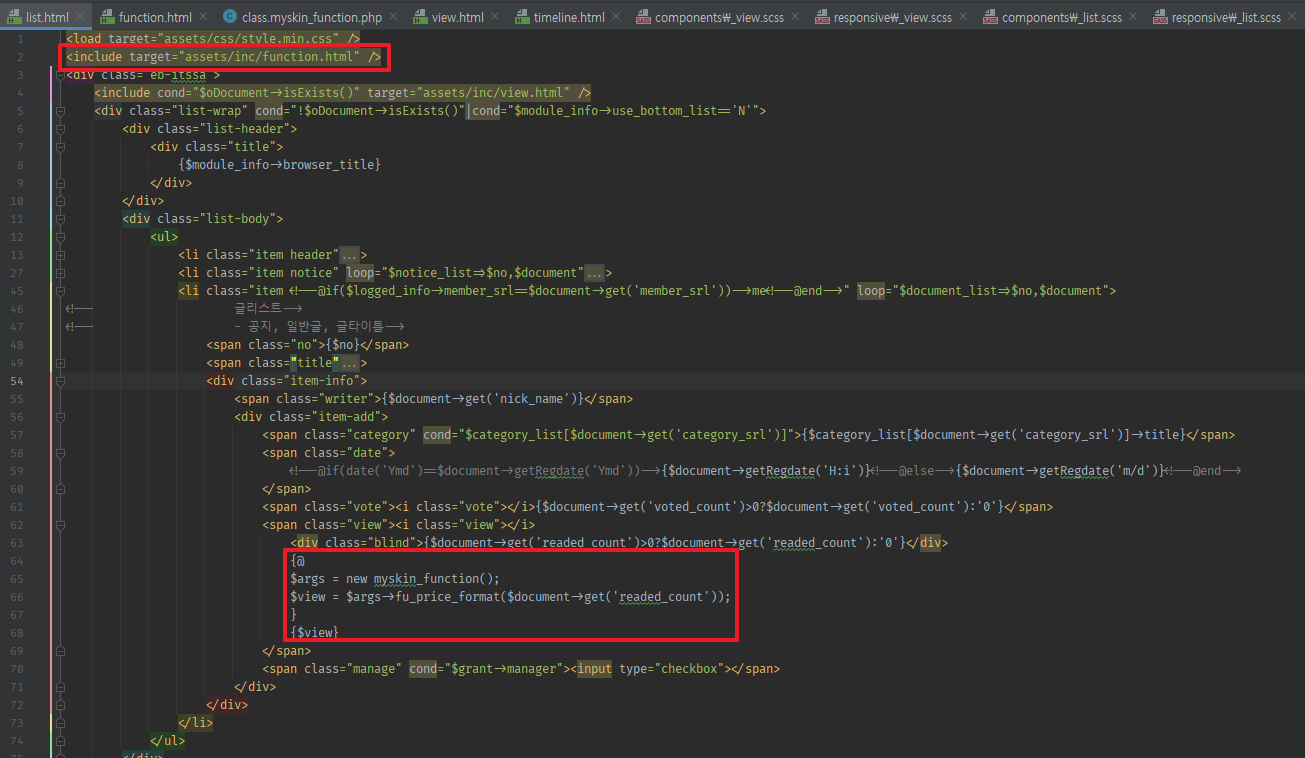
Task: Click the inline folded ellipsis on item notice line
Action: click(594, 273)
